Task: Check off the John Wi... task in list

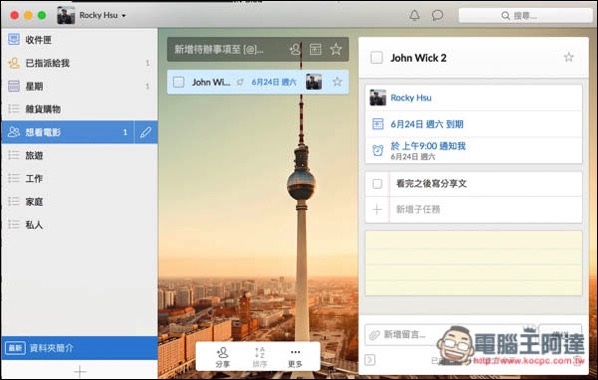Action: (x=178, y=82)
